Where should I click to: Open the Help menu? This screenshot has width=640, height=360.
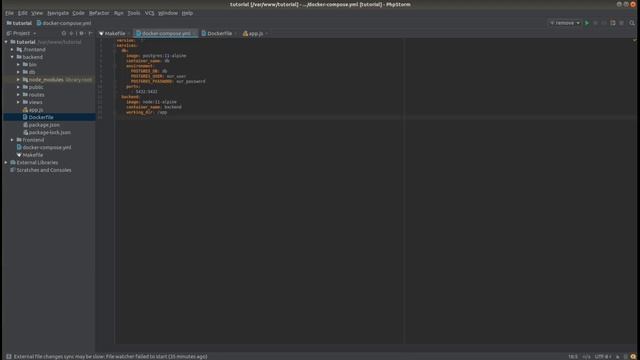tap(187, 13)
